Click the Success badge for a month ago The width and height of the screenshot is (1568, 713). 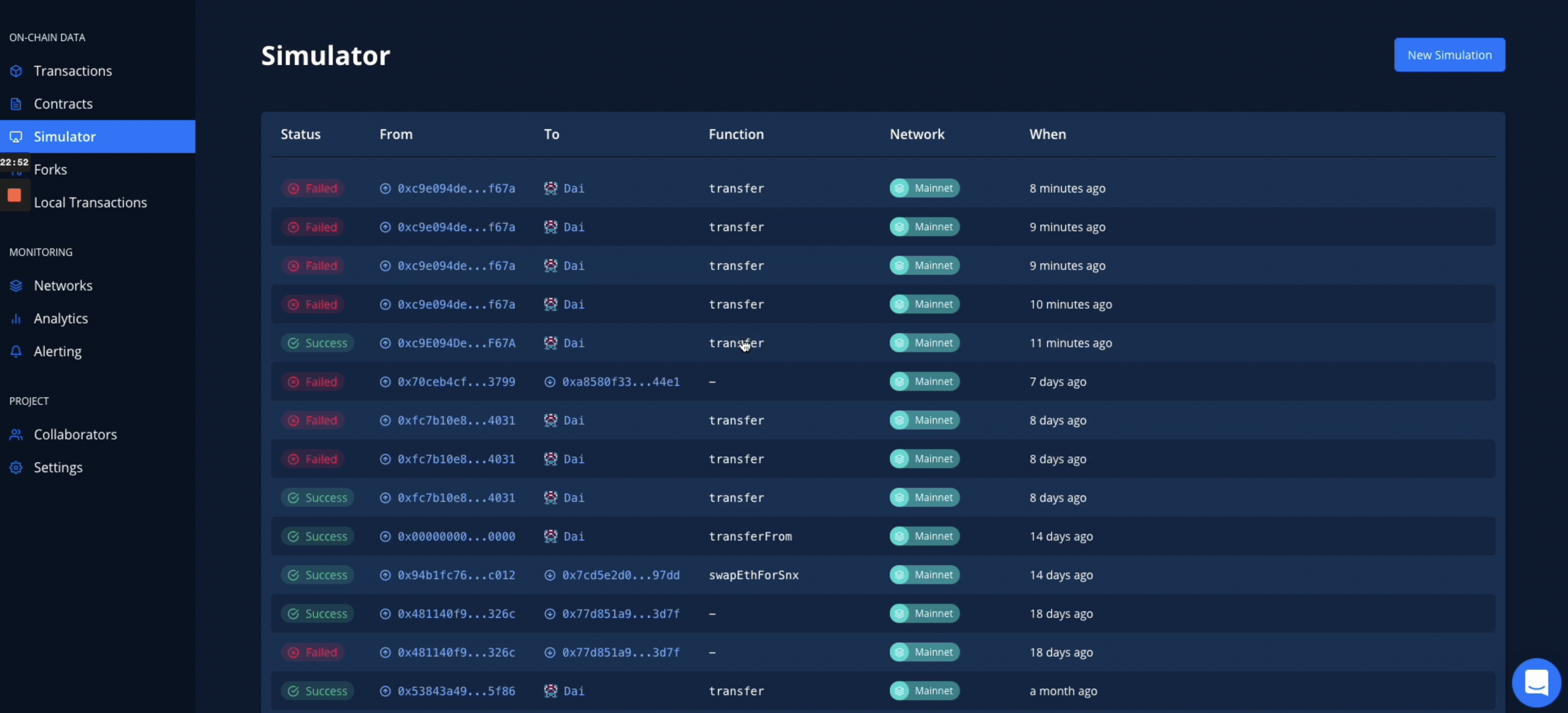click(317, 691)
